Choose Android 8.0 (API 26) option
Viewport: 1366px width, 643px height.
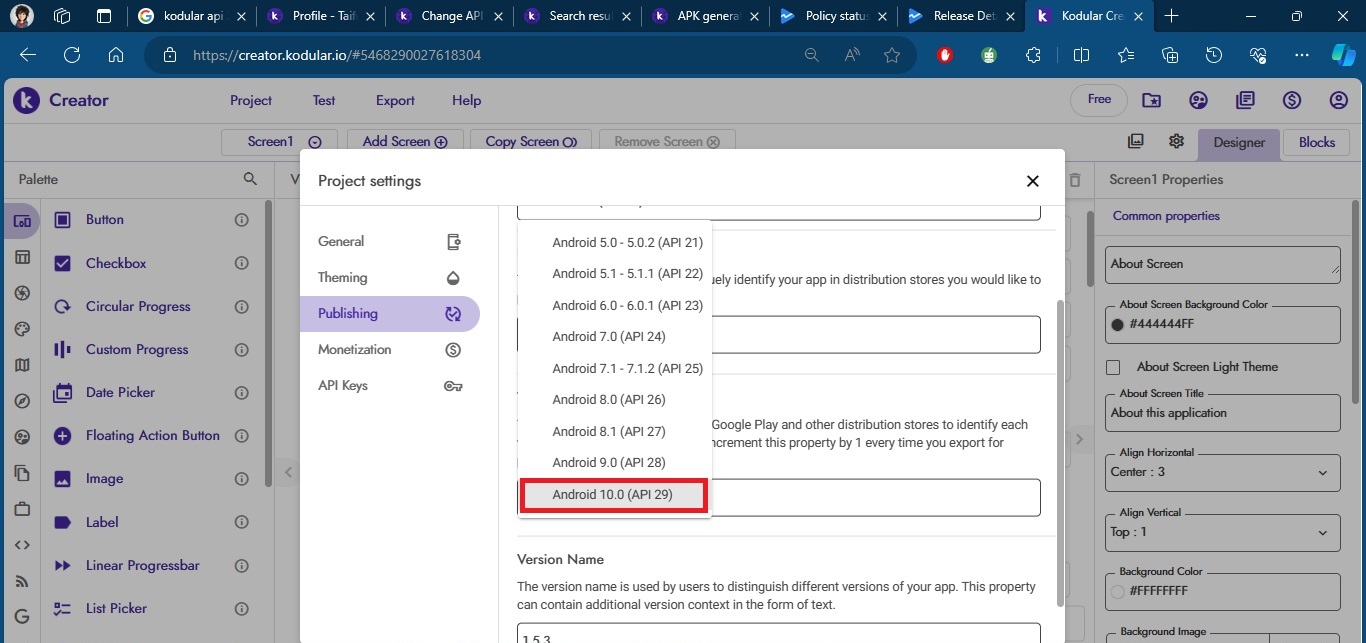(x=608, y=400)
